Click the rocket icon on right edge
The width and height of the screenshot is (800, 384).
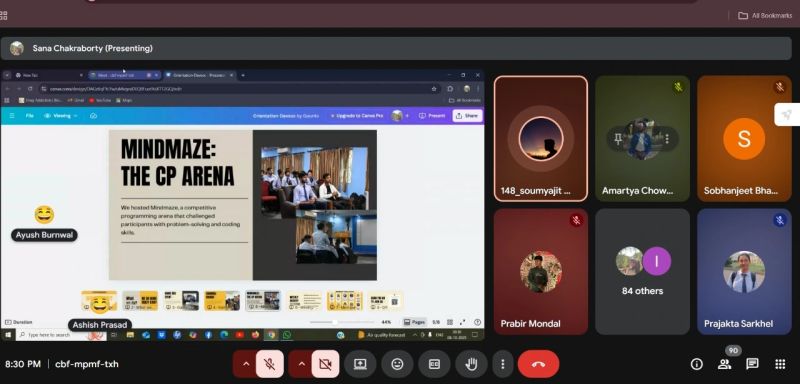[x=787, y=115]
